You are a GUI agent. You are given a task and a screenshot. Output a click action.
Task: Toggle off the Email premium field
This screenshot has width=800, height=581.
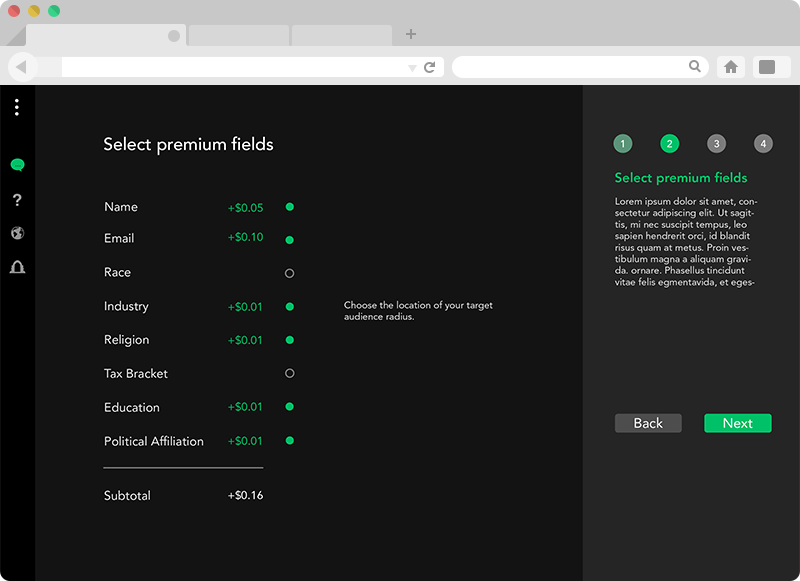[x=290, y=240]
